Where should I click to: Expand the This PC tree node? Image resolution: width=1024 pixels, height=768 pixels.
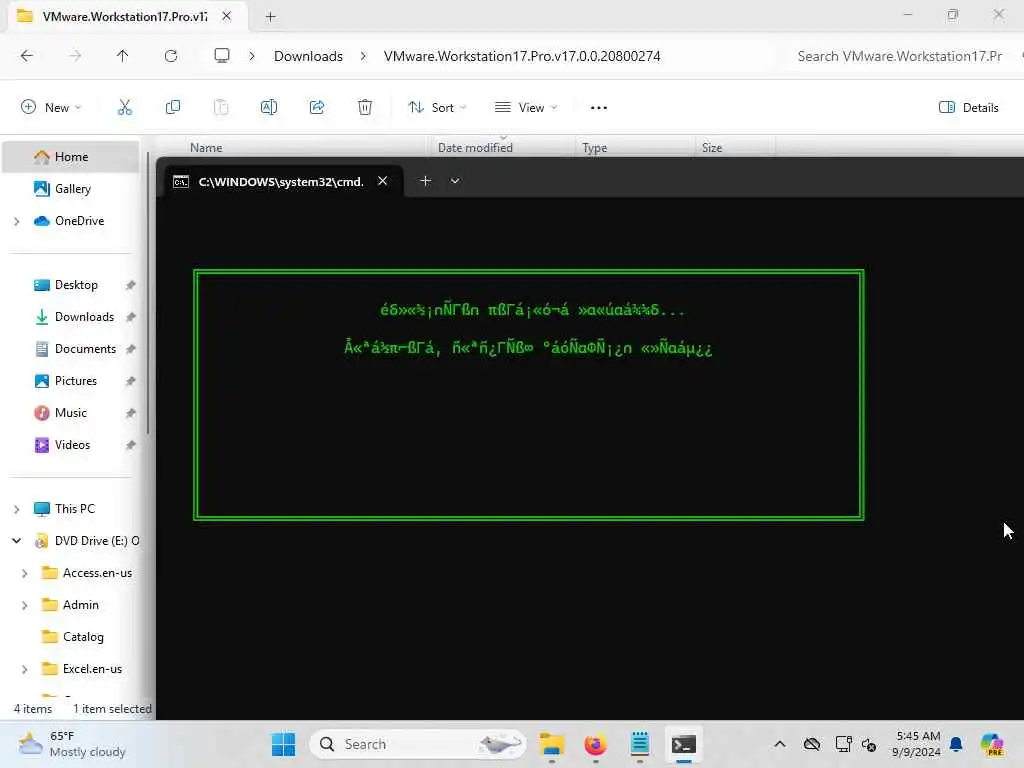pyautogui.click(x=17, y=509)
